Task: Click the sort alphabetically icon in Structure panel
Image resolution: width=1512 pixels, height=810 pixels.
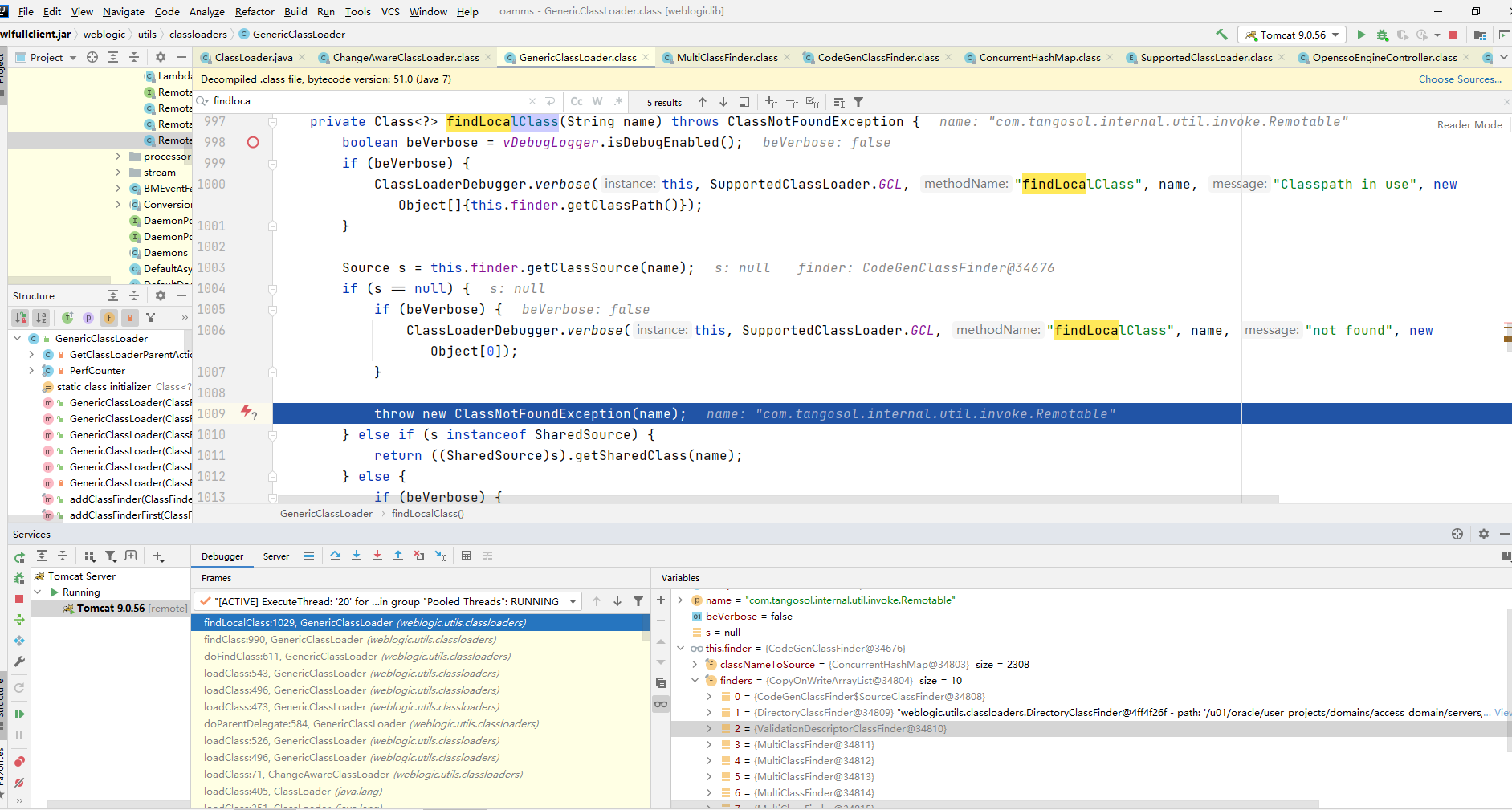Action: click(x=41, y=317)
